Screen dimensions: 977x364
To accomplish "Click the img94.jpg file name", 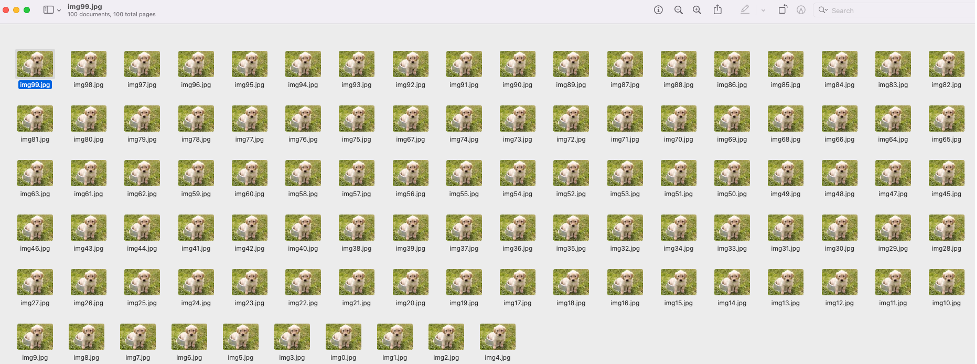I will [x=303, y=85].
